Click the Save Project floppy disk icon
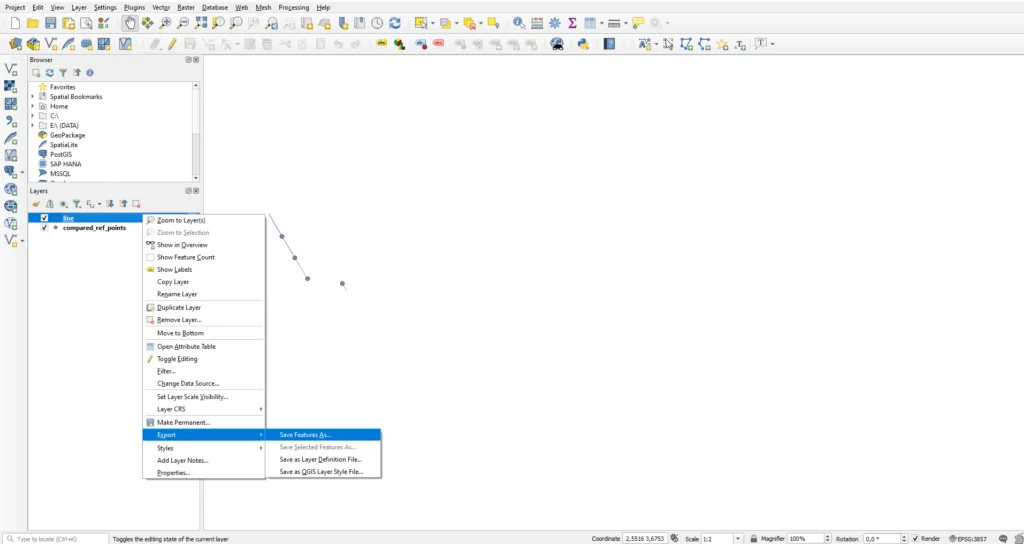The image size is (1024, 544). (51, 23)
